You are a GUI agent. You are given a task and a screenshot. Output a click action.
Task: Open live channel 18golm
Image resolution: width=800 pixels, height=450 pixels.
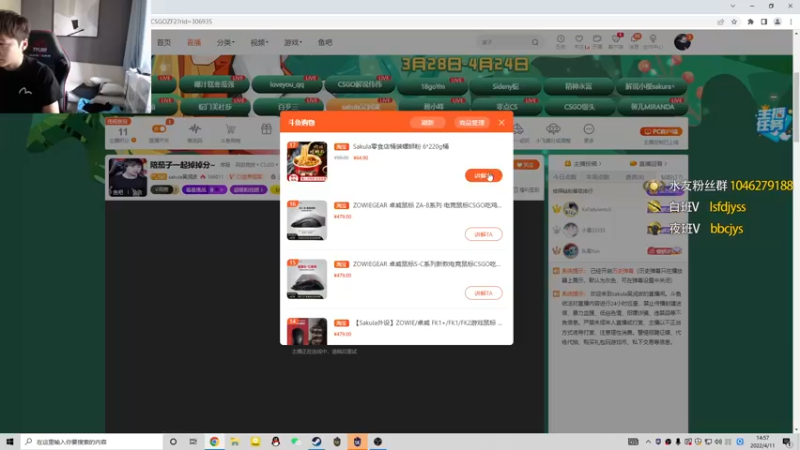(x=433, y=87)
